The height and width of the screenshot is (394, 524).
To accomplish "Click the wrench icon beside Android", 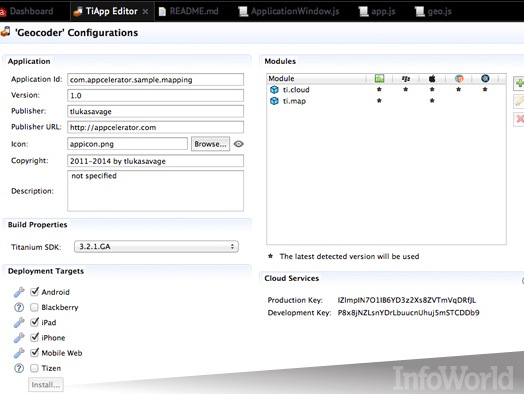I will [x=19, y=292].
